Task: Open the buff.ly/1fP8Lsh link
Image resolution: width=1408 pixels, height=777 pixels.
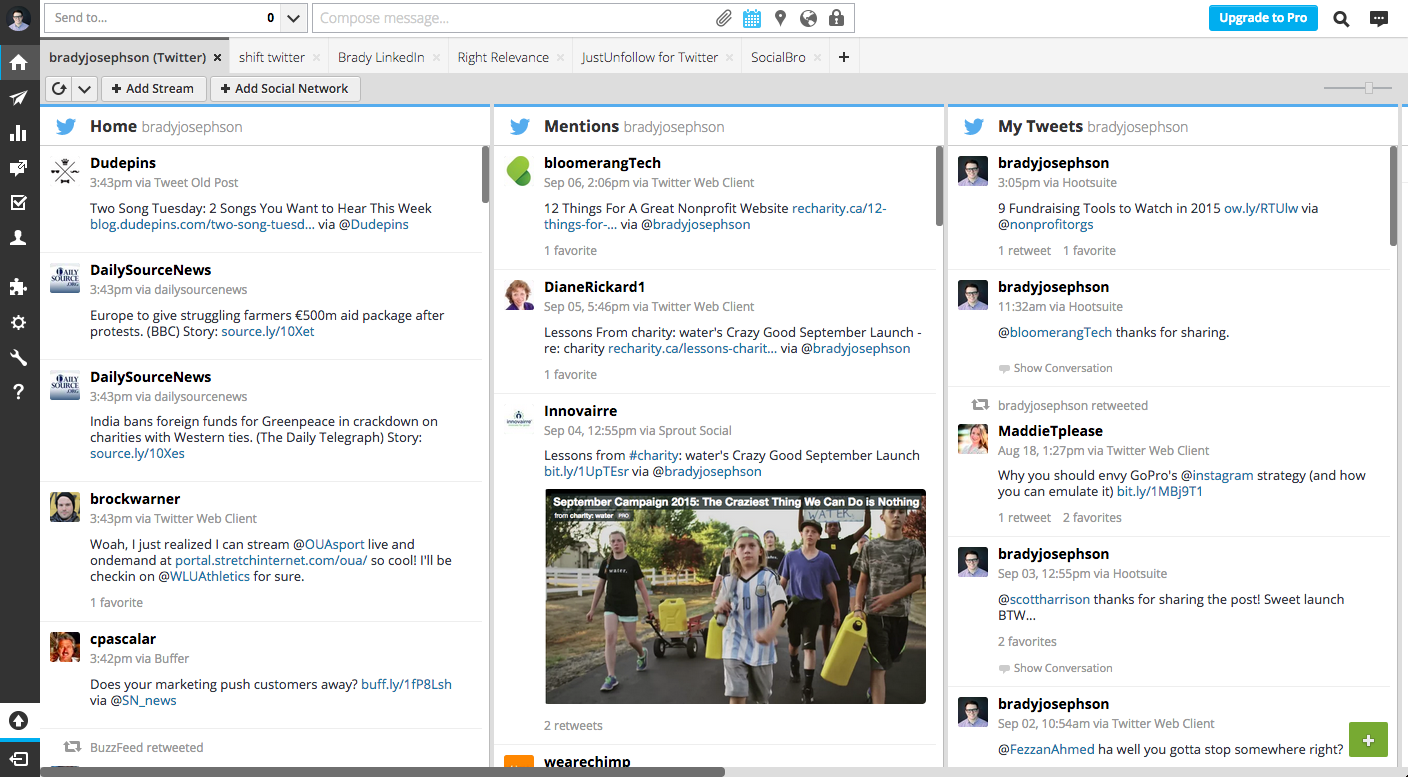Action: (407, 684)
